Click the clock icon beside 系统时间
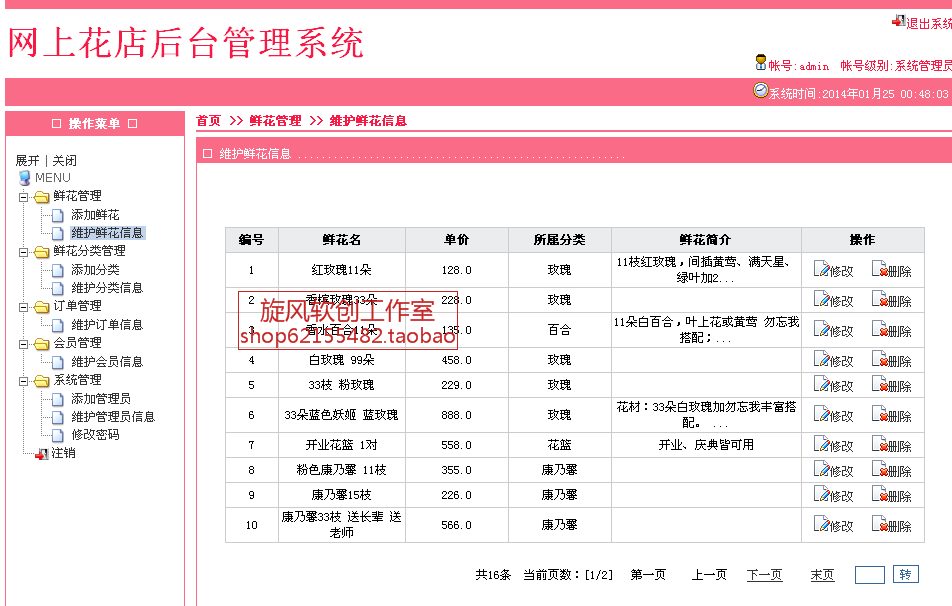 [x=759, y=91]
